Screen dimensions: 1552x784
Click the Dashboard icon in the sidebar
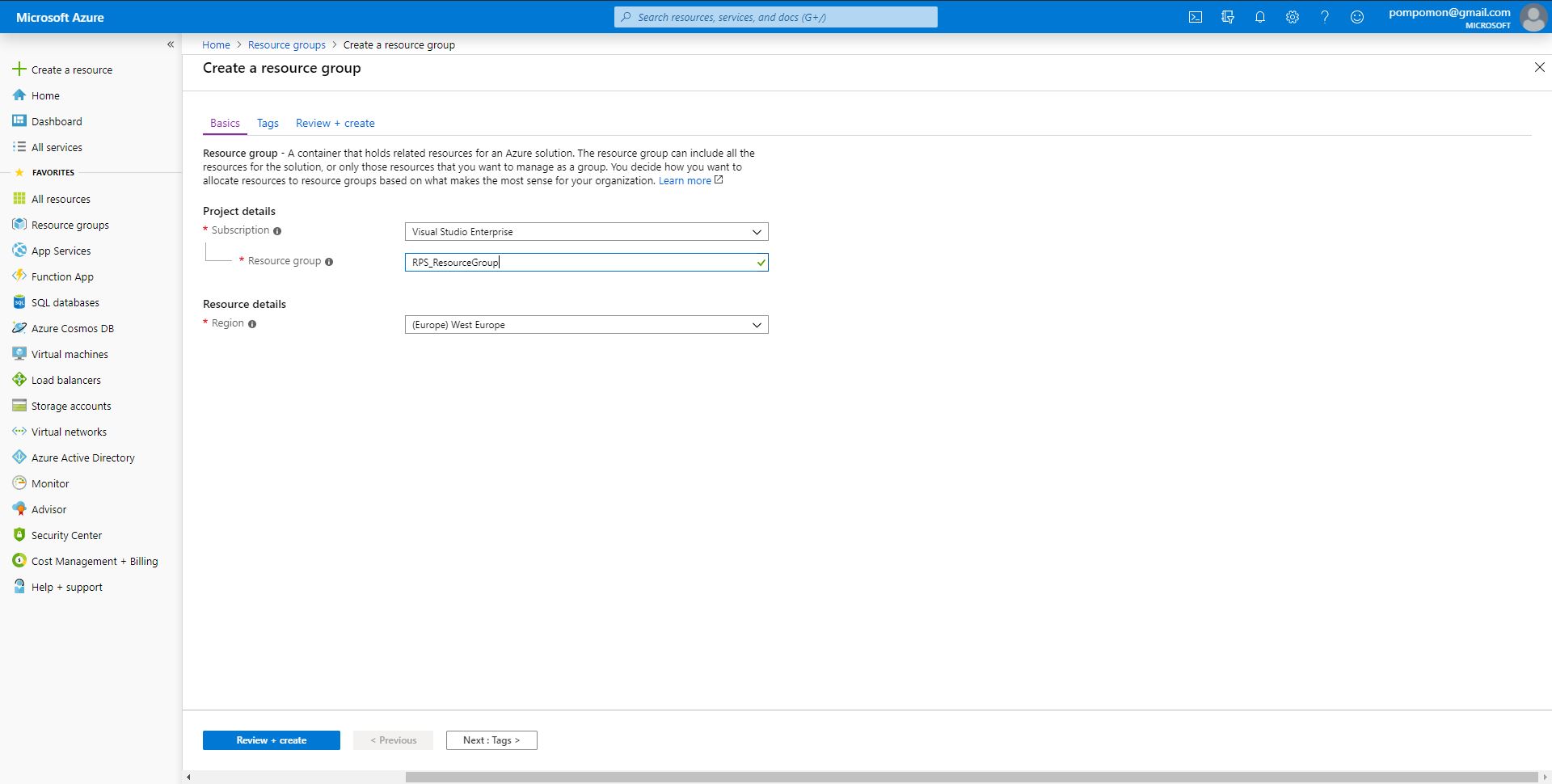click(x=19, y=121)
